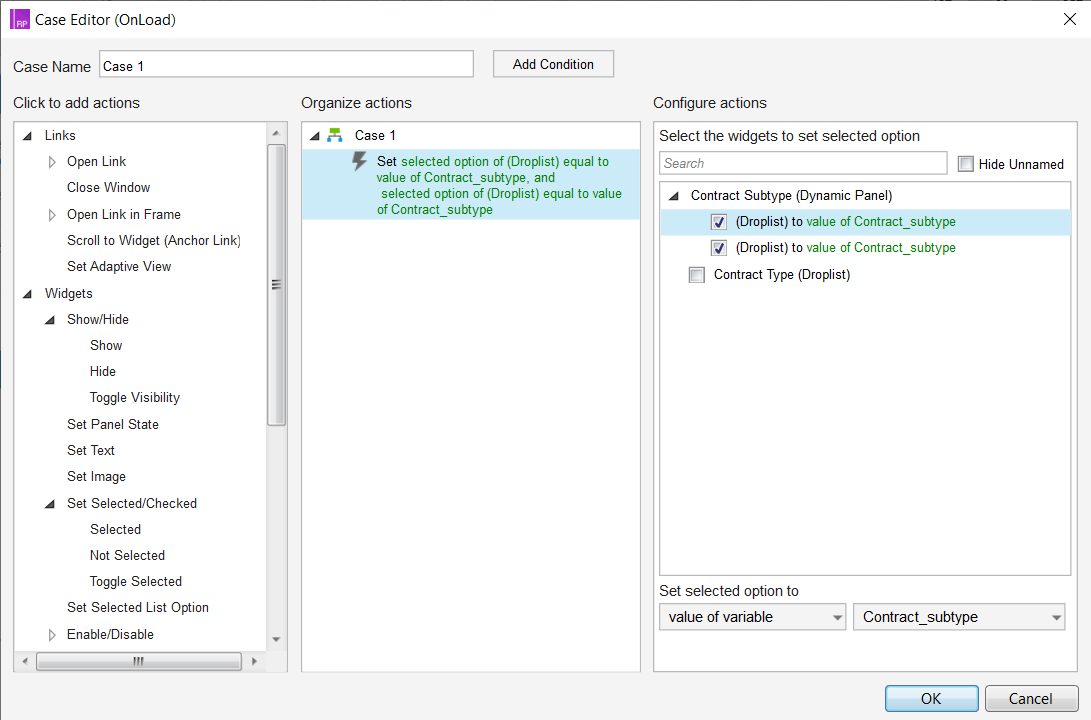Click the lightning bolt action icon

359,161
